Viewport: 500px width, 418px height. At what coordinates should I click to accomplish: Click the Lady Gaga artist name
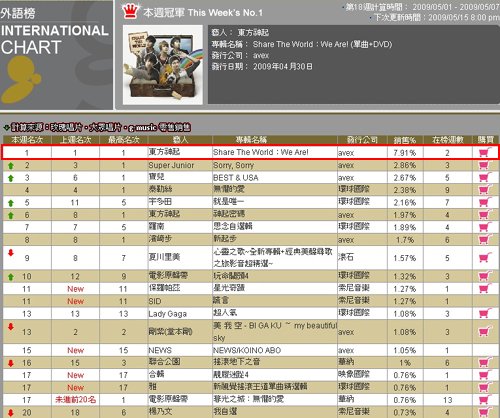tap(168, 314)
